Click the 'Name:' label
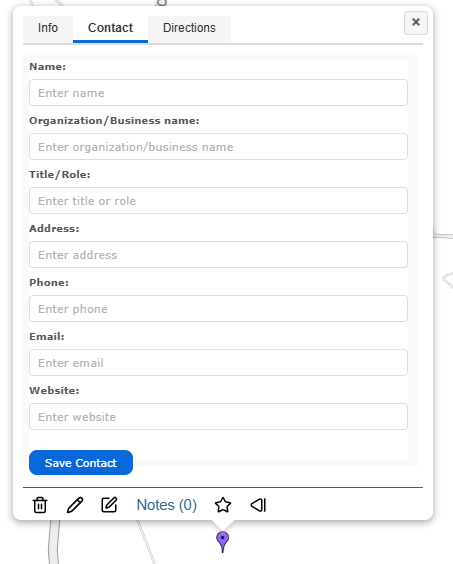This screenshot has width=453, height=564. point(47,67)
